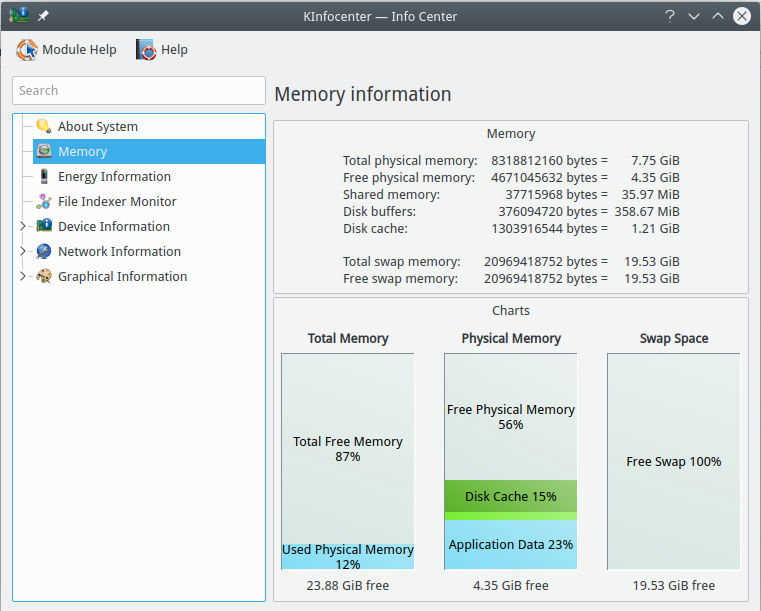Click the Free physical memory label
761x611 pixels.
pos(409,178)
